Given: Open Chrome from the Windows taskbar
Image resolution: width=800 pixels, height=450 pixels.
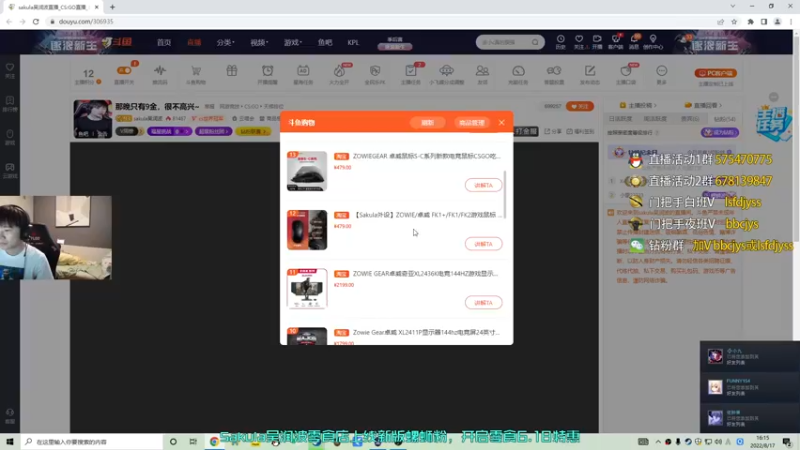Looking at the screenshot, I should [214, 441].
